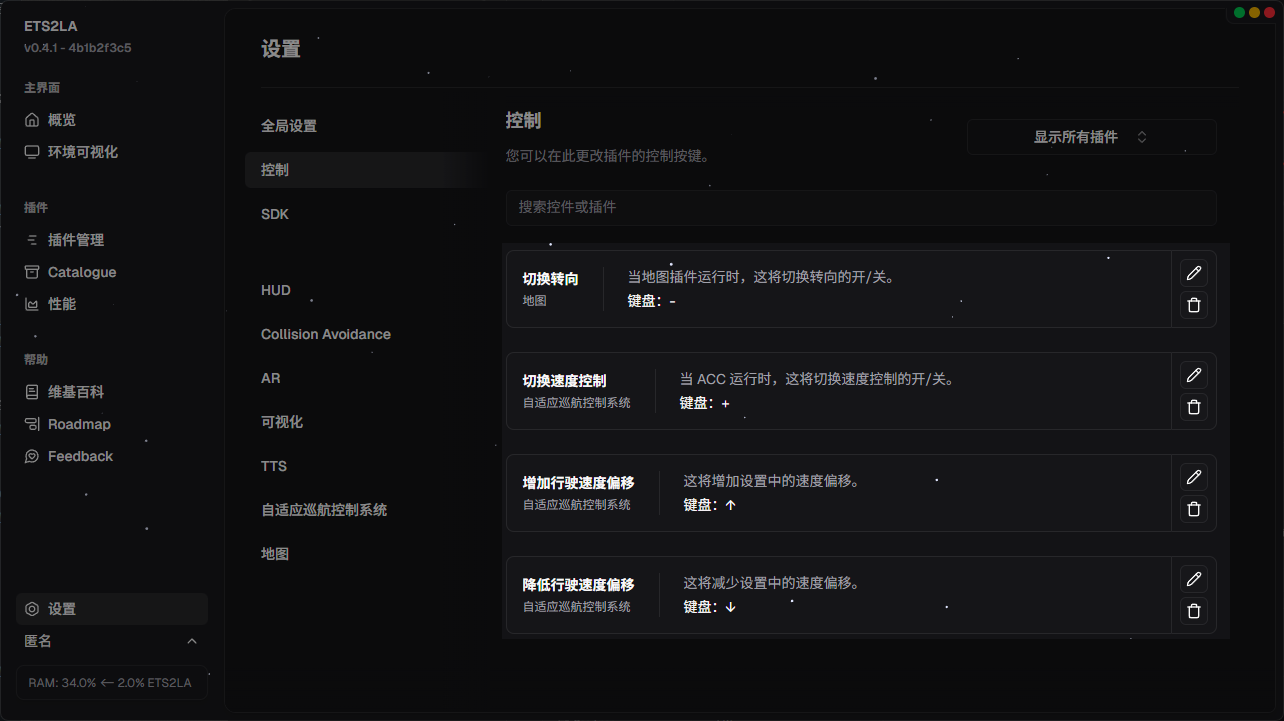
Task: Click the edit pencil for 切换转向
Action: pyautogui.click(x=1193, y=273)
